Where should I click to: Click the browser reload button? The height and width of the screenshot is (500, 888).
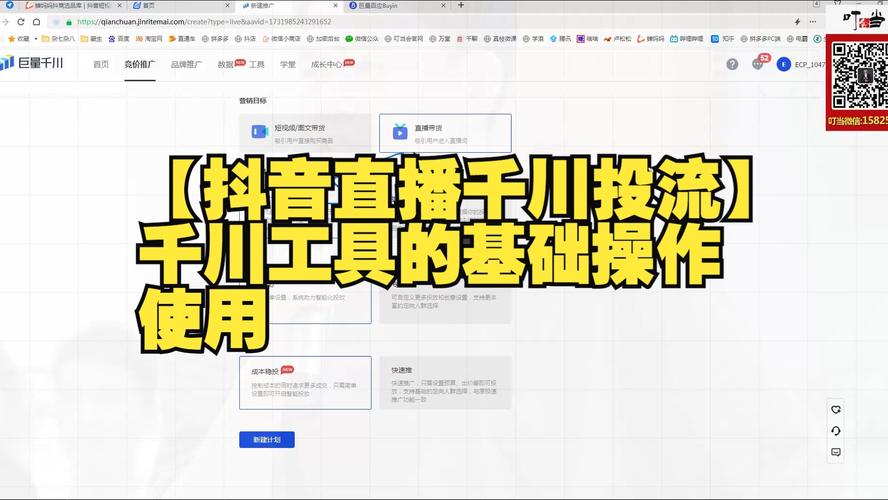(21, 22)
